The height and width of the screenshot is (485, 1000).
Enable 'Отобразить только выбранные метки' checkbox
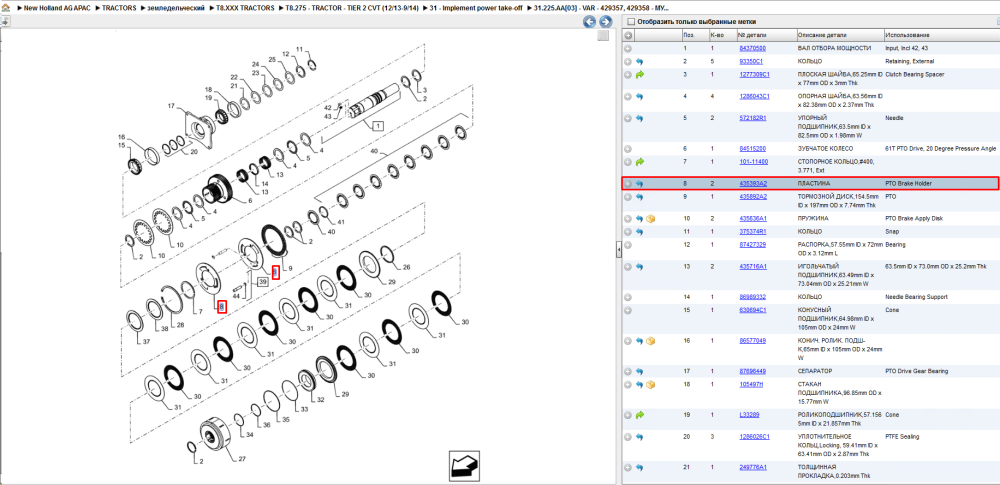631,22
